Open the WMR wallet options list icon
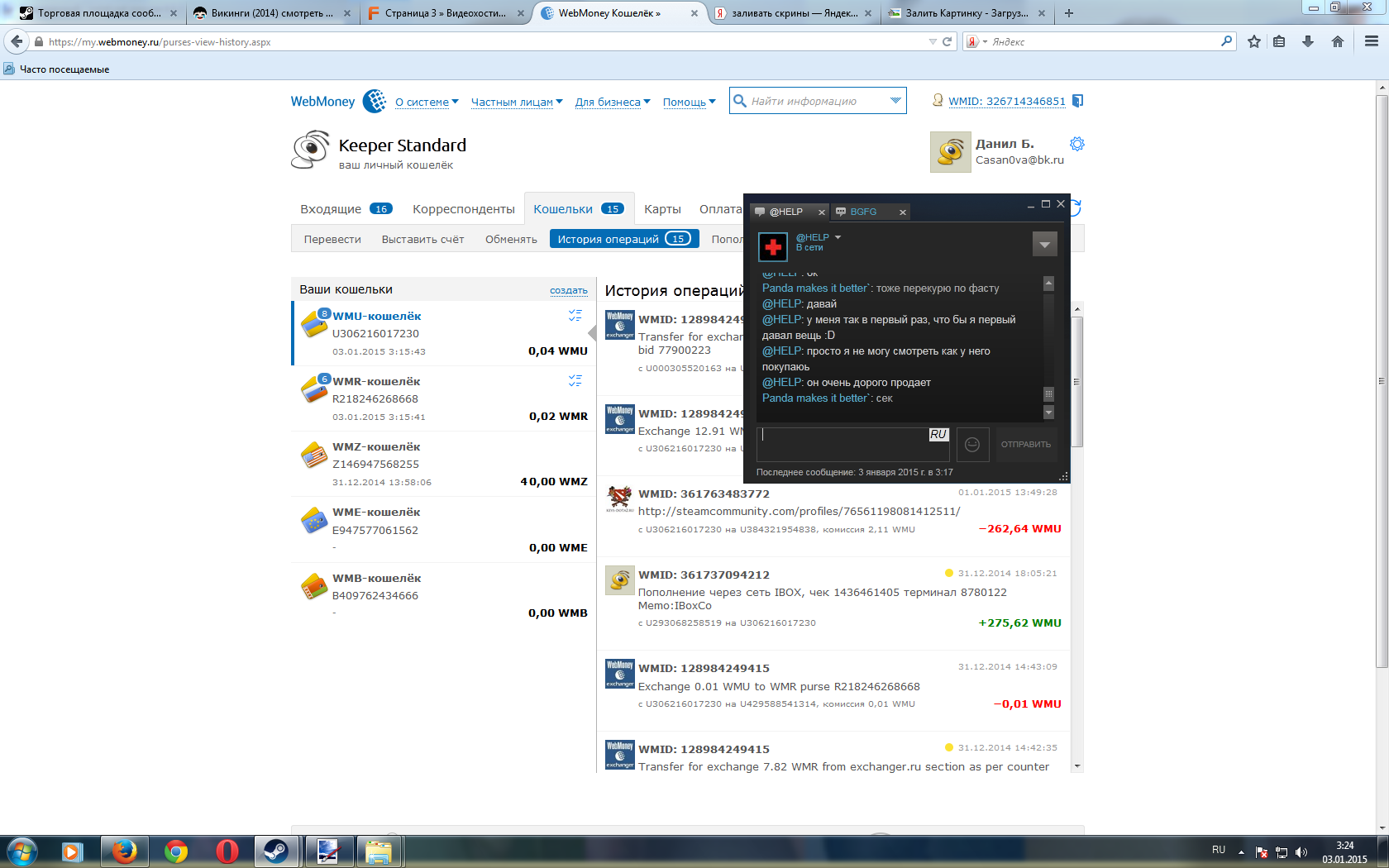 [x=575, y=380]
